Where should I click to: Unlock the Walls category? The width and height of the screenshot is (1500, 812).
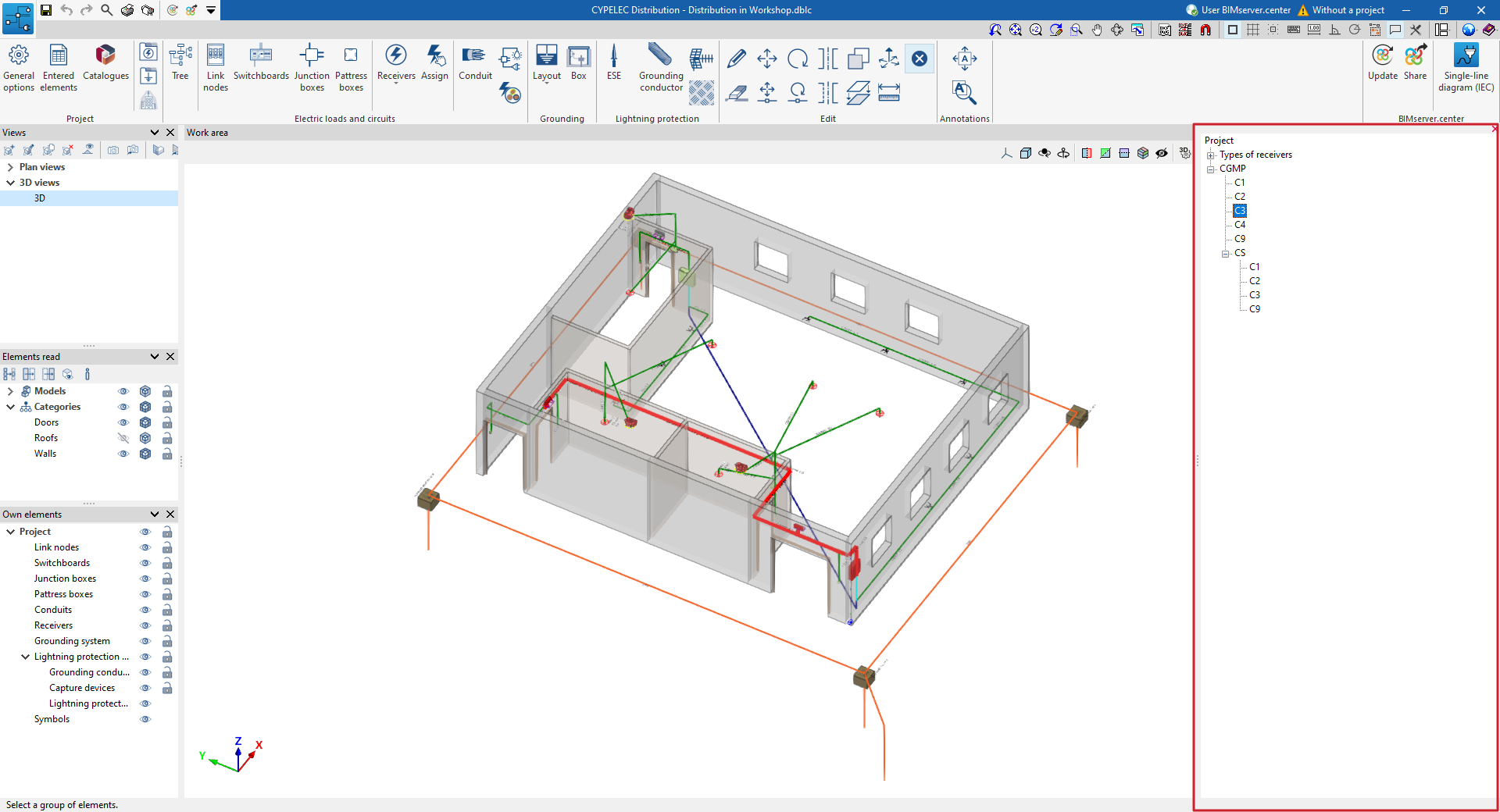click(167, 454)
